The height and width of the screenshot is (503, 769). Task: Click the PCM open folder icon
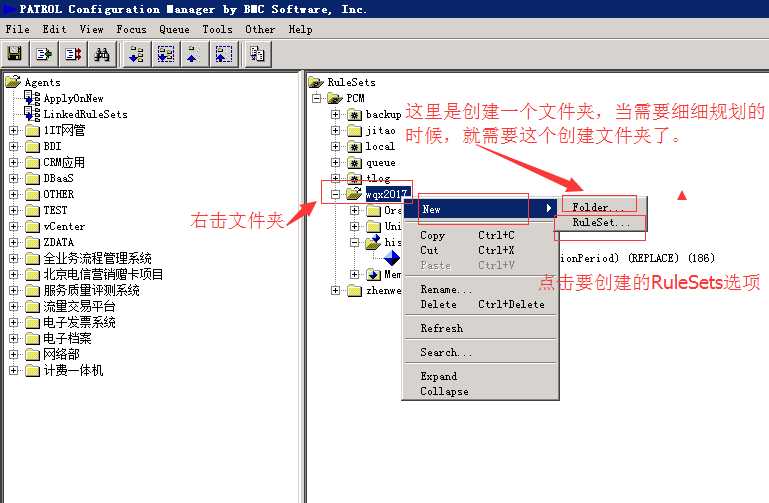coord(335,99)
